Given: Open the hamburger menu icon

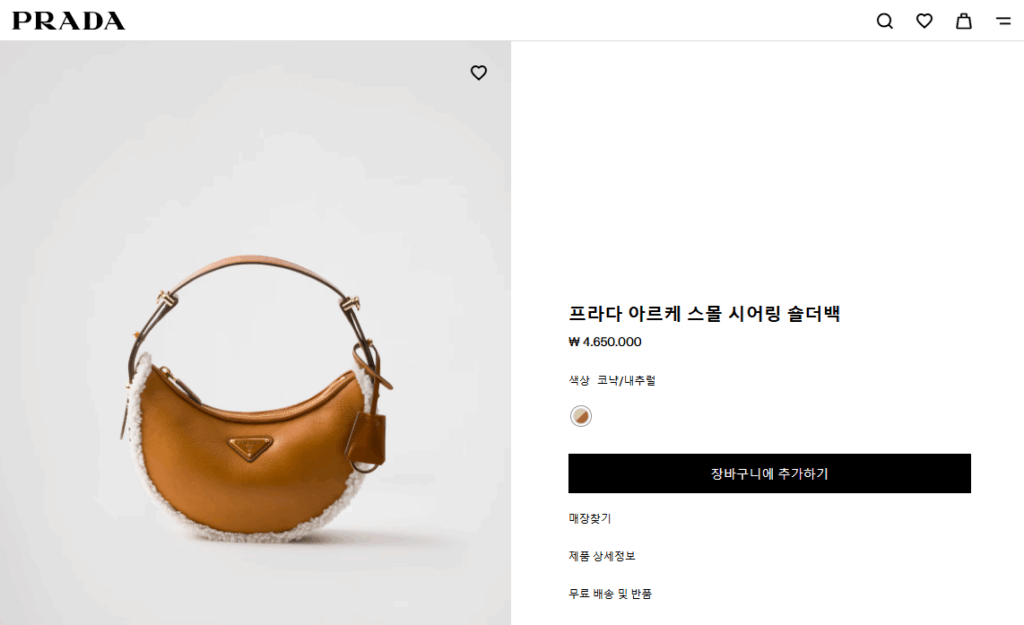Looking at the screenshot, I should [x=1004, y=21].
